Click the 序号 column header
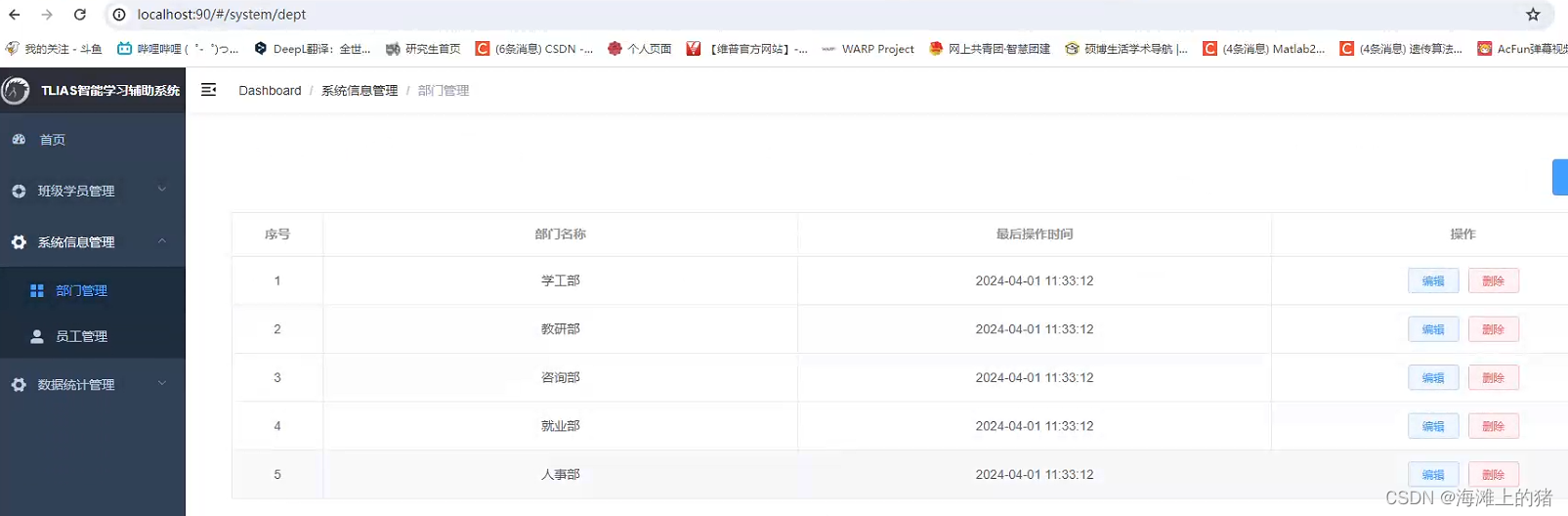This screenshot has height=516, width=1568. tap(277, 235)
